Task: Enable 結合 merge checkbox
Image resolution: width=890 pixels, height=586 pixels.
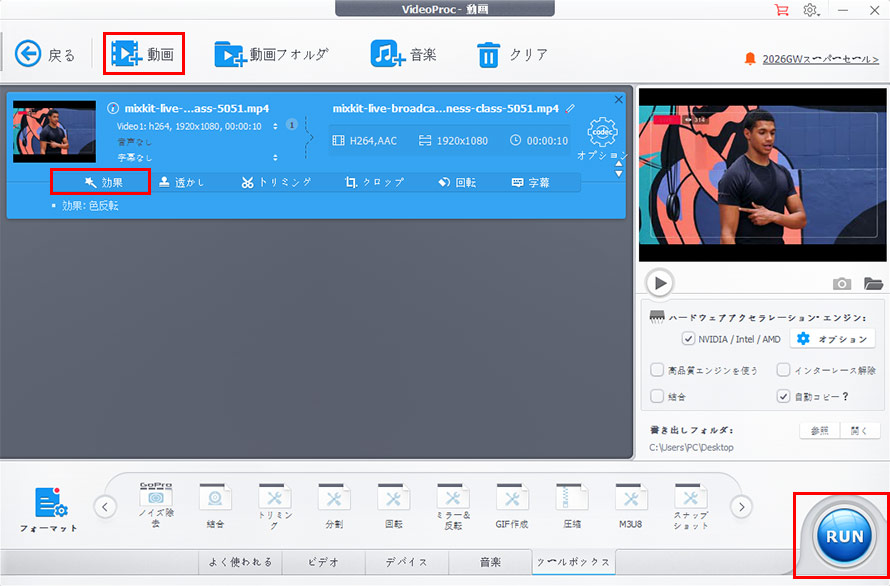Action: (x=657, y=396)
